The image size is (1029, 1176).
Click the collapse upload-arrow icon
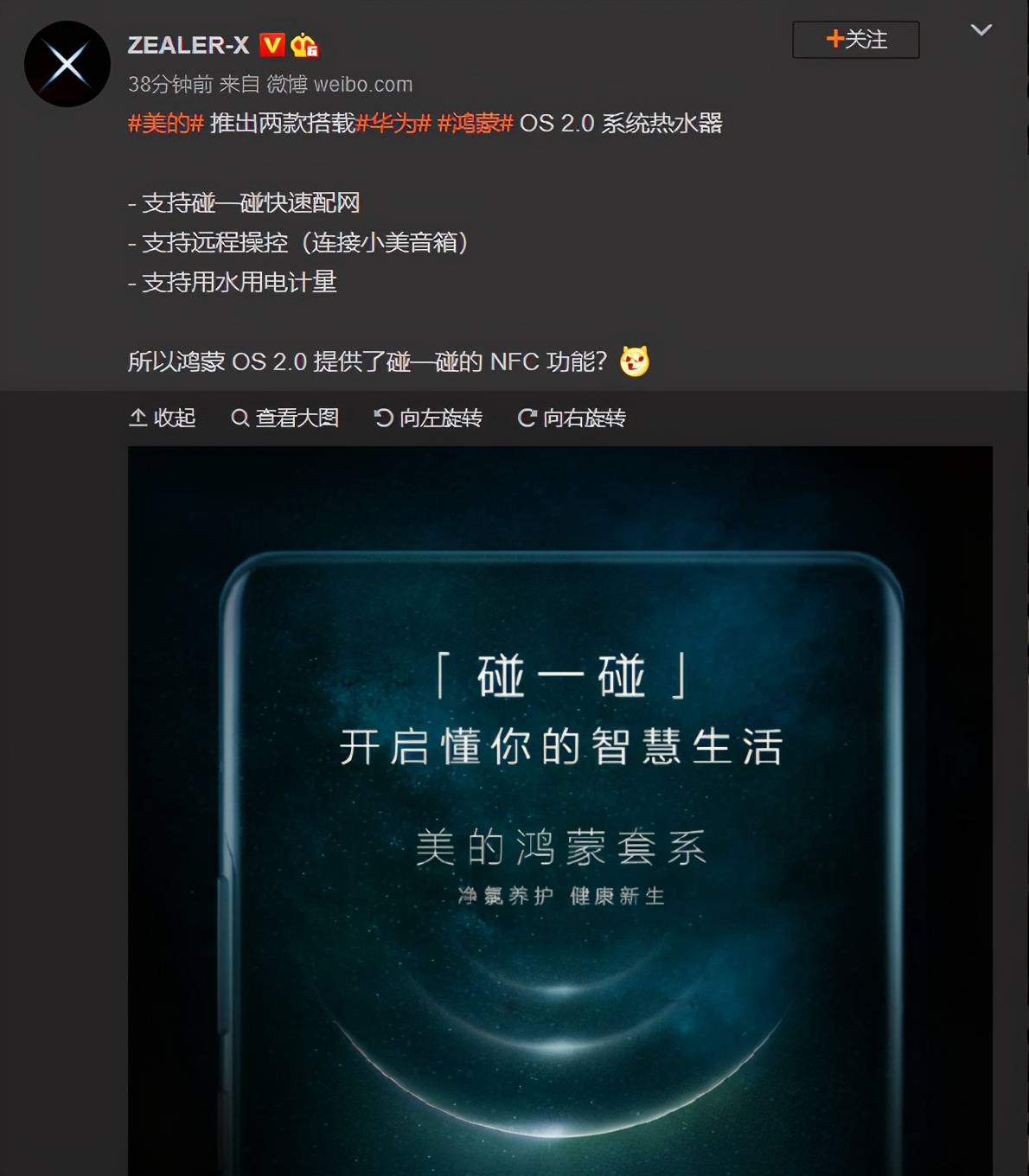[x=138, y=419]
